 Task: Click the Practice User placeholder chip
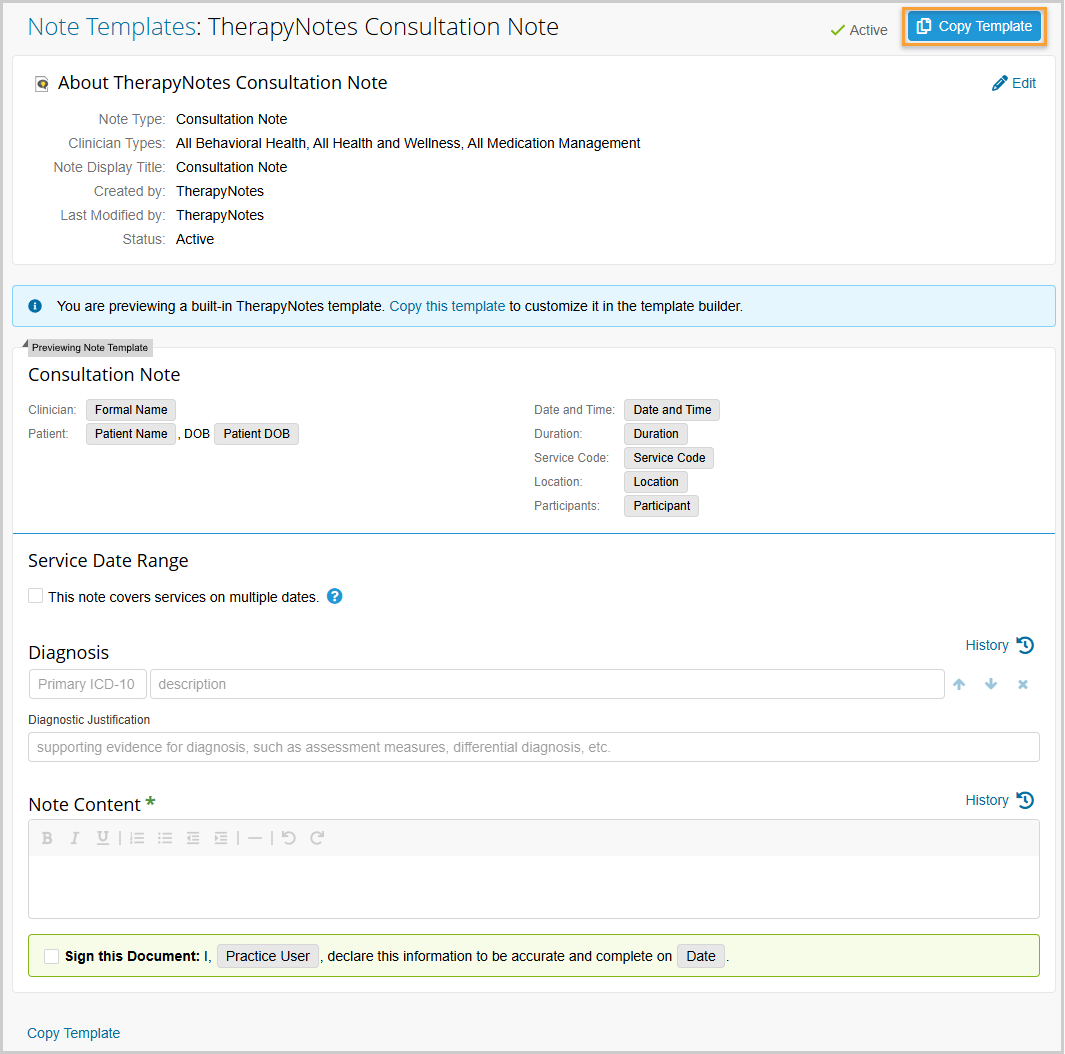point(268,956)
